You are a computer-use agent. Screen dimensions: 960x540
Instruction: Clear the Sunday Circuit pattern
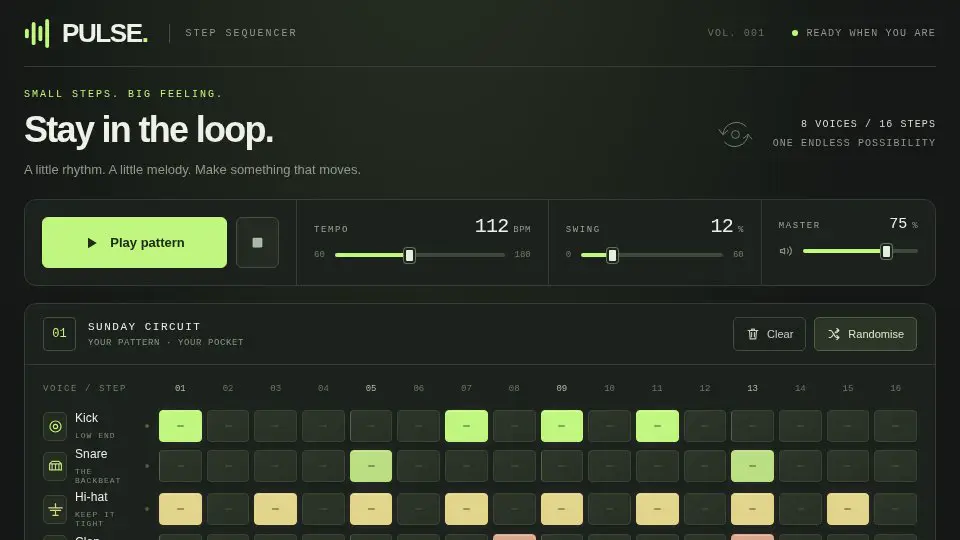coord(769,334)
